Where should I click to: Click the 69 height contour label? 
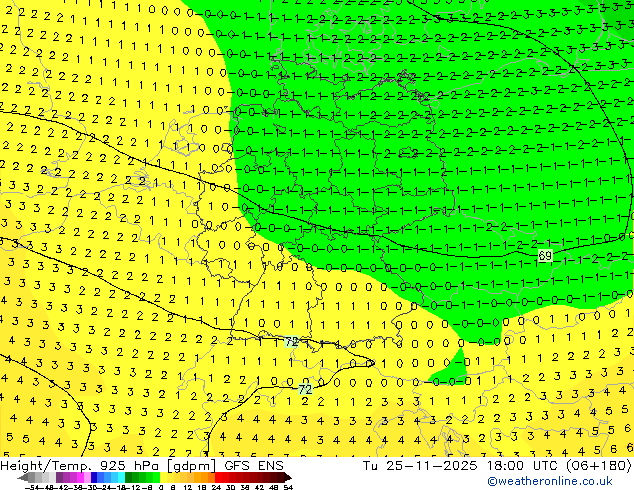click(x=545, y=256)
